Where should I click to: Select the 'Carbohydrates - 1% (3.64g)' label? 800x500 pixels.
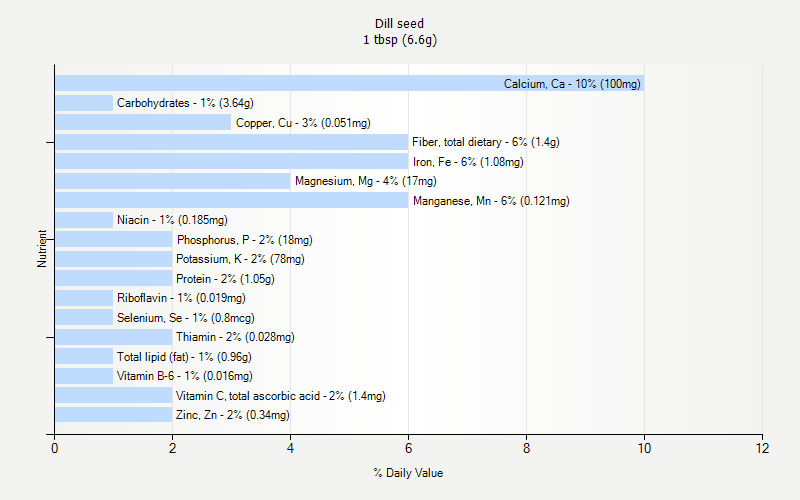pyautogui.click(x=185, y=103)
